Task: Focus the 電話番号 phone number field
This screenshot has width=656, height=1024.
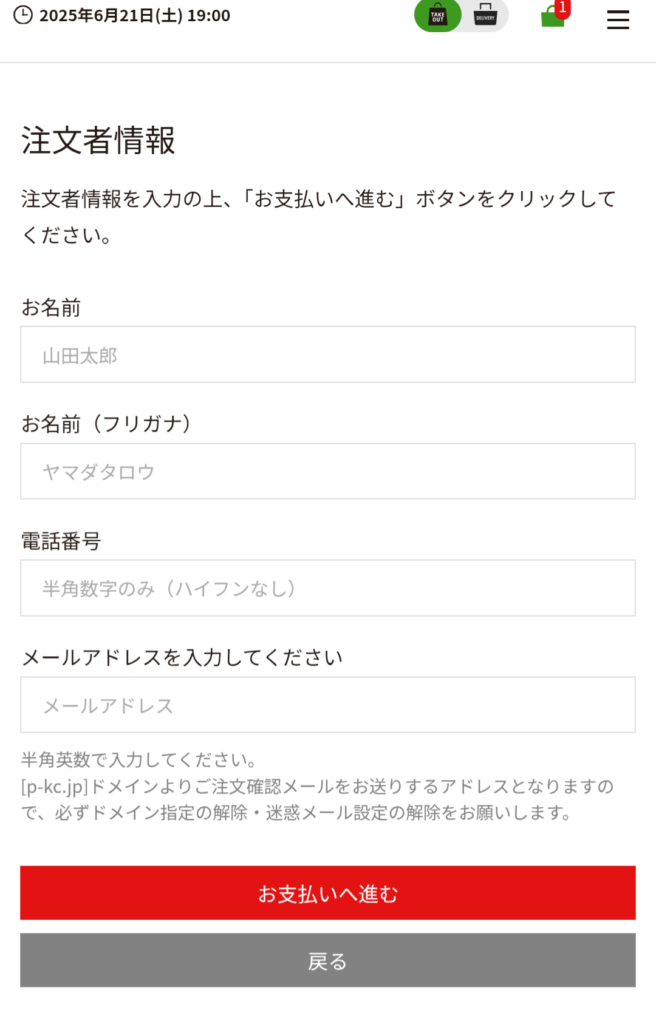Action: coord(328,588)
